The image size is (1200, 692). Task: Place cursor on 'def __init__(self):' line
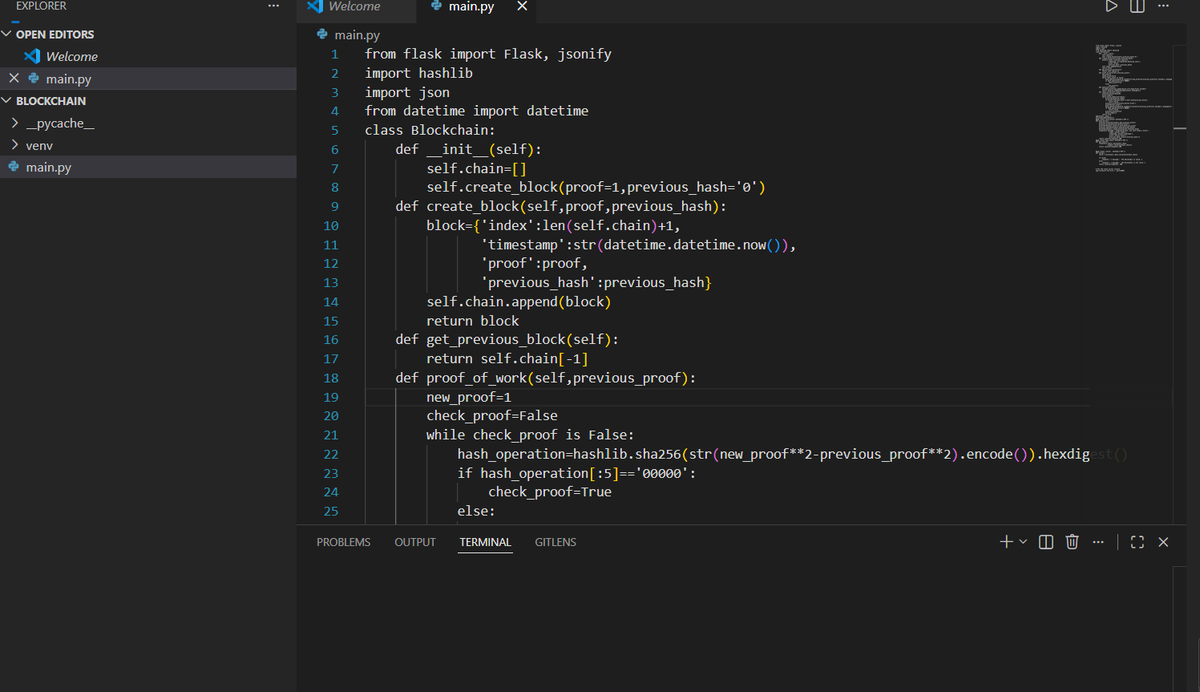469,149
